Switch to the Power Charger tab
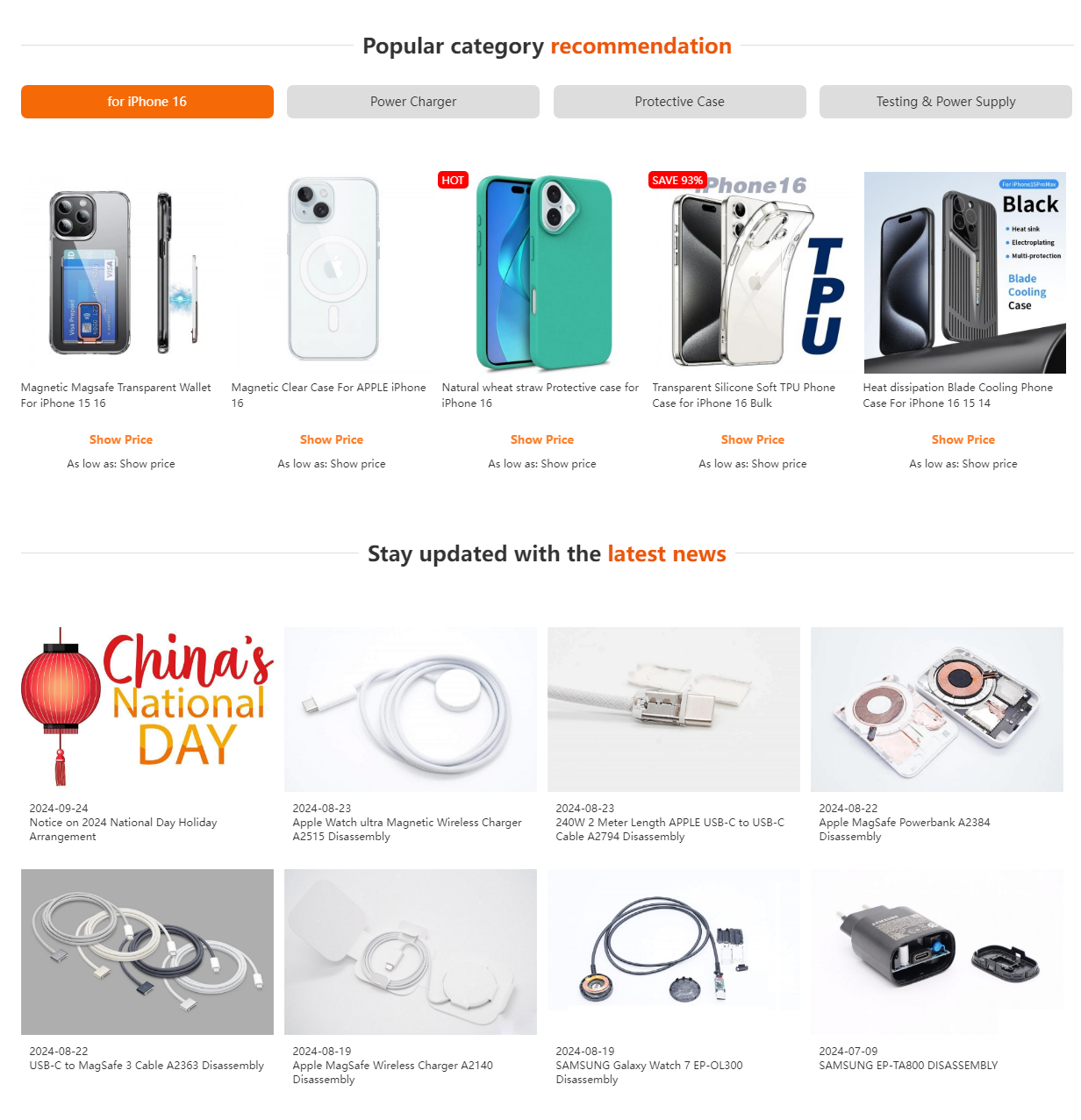The image size is (1081, 1120). coord(413,102)
